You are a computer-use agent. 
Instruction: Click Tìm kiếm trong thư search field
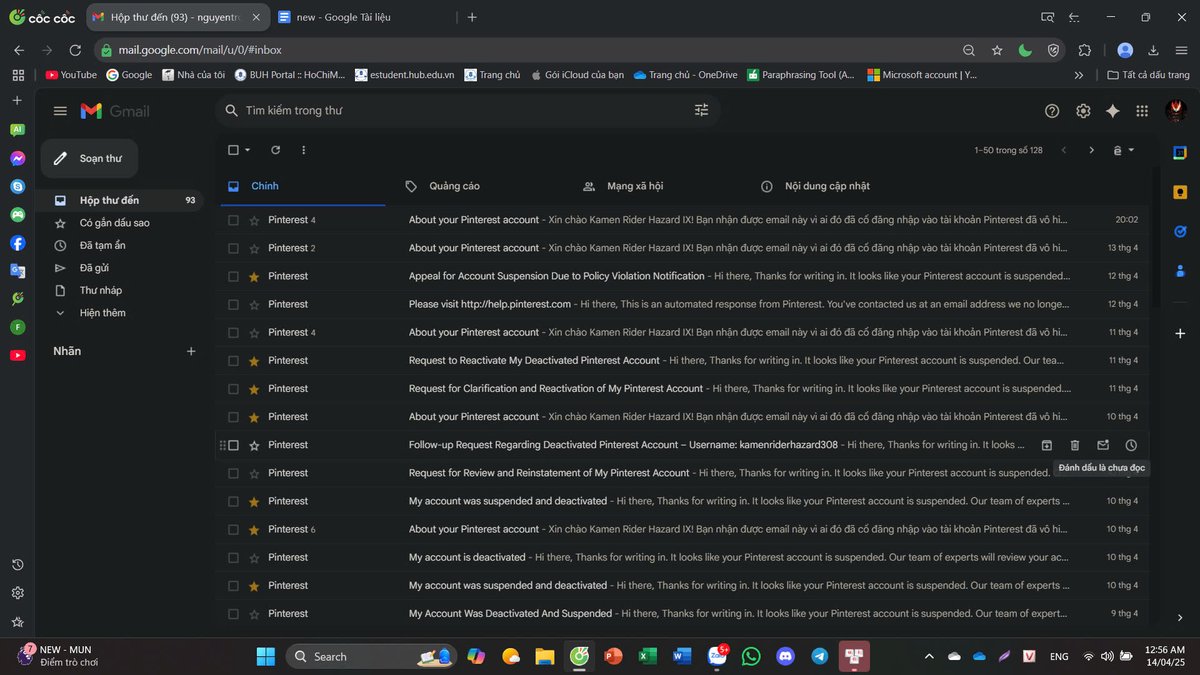point(467,110)
